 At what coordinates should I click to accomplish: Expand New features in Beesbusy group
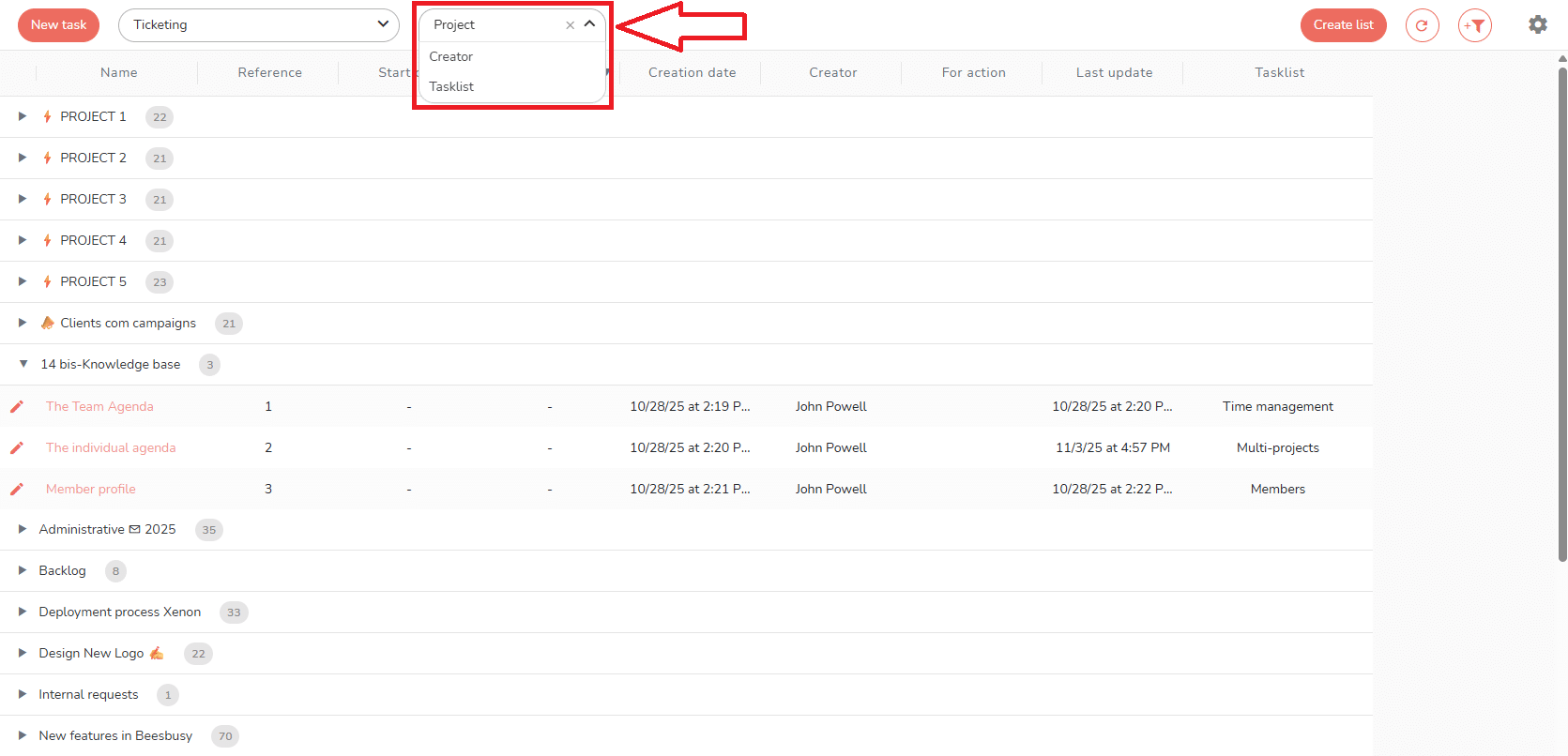point(23,735)
